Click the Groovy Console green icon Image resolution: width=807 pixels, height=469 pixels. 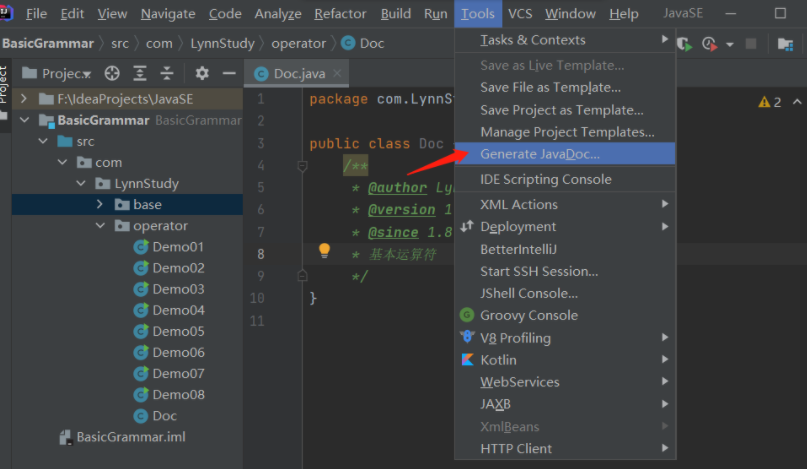click(467, 315)
